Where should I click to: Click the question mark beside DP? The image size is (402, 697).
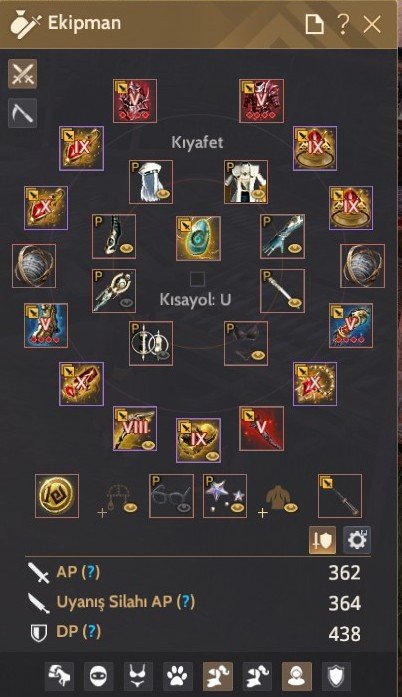(x=92, y=632)
